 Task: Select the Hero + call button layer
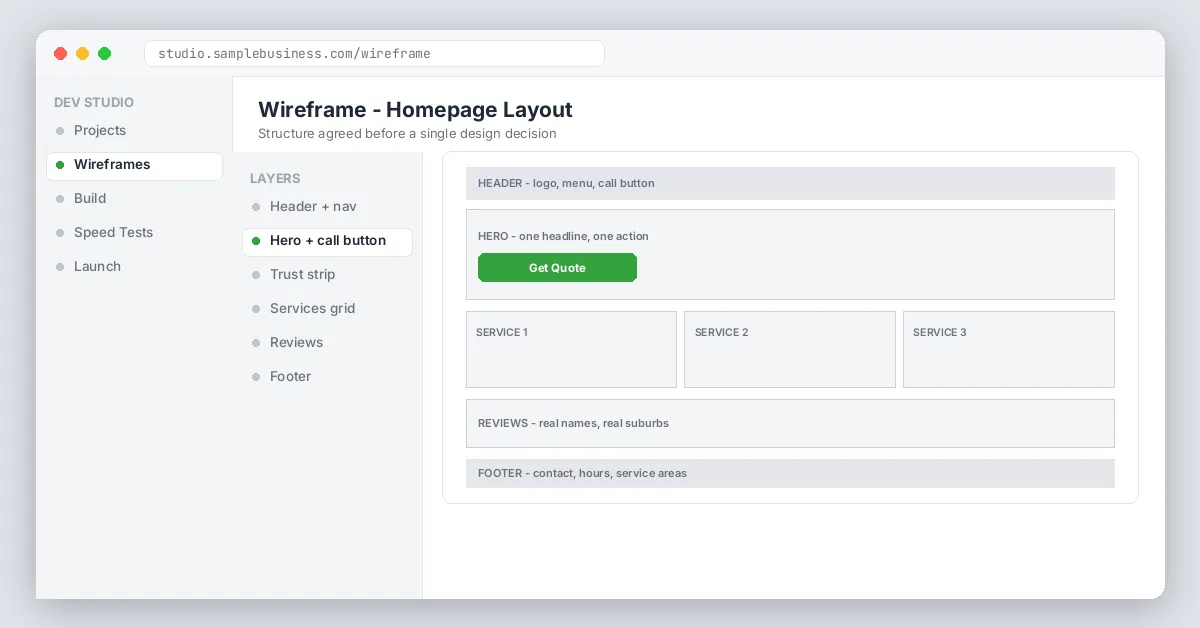point(327,240)
